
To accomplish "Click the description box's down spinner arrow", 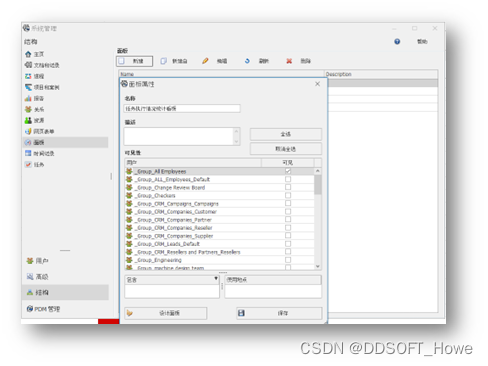I will pos(236,141).
